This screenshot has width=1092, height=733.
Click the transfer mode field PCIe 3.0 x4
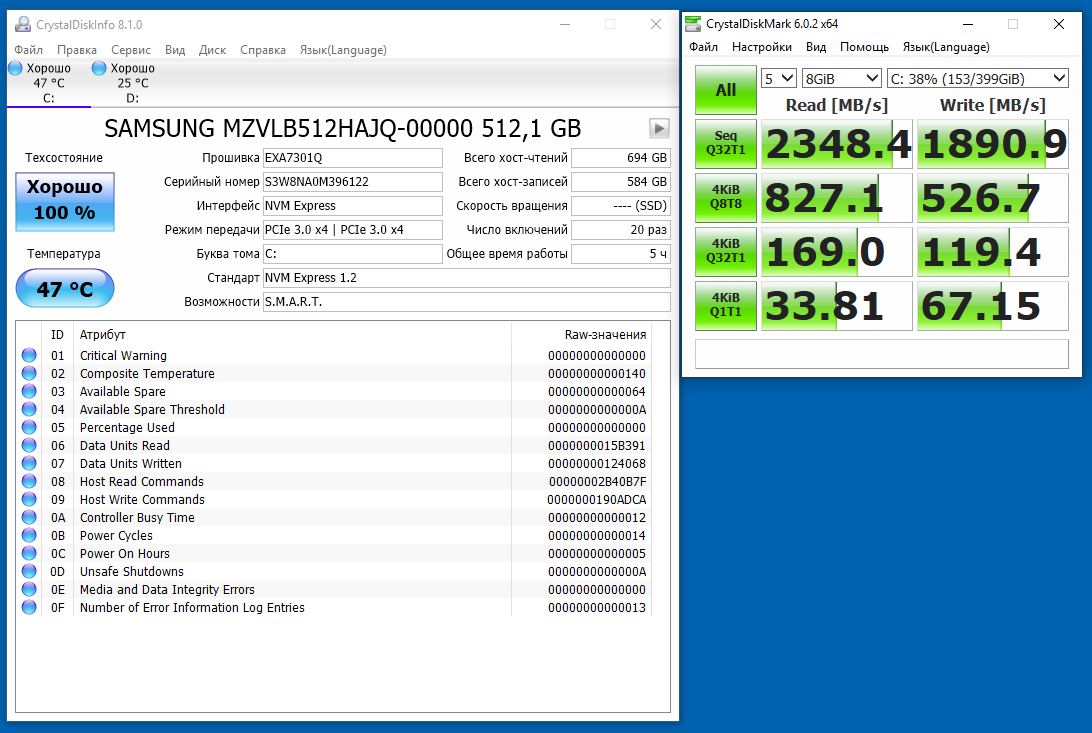coord(352,230)
